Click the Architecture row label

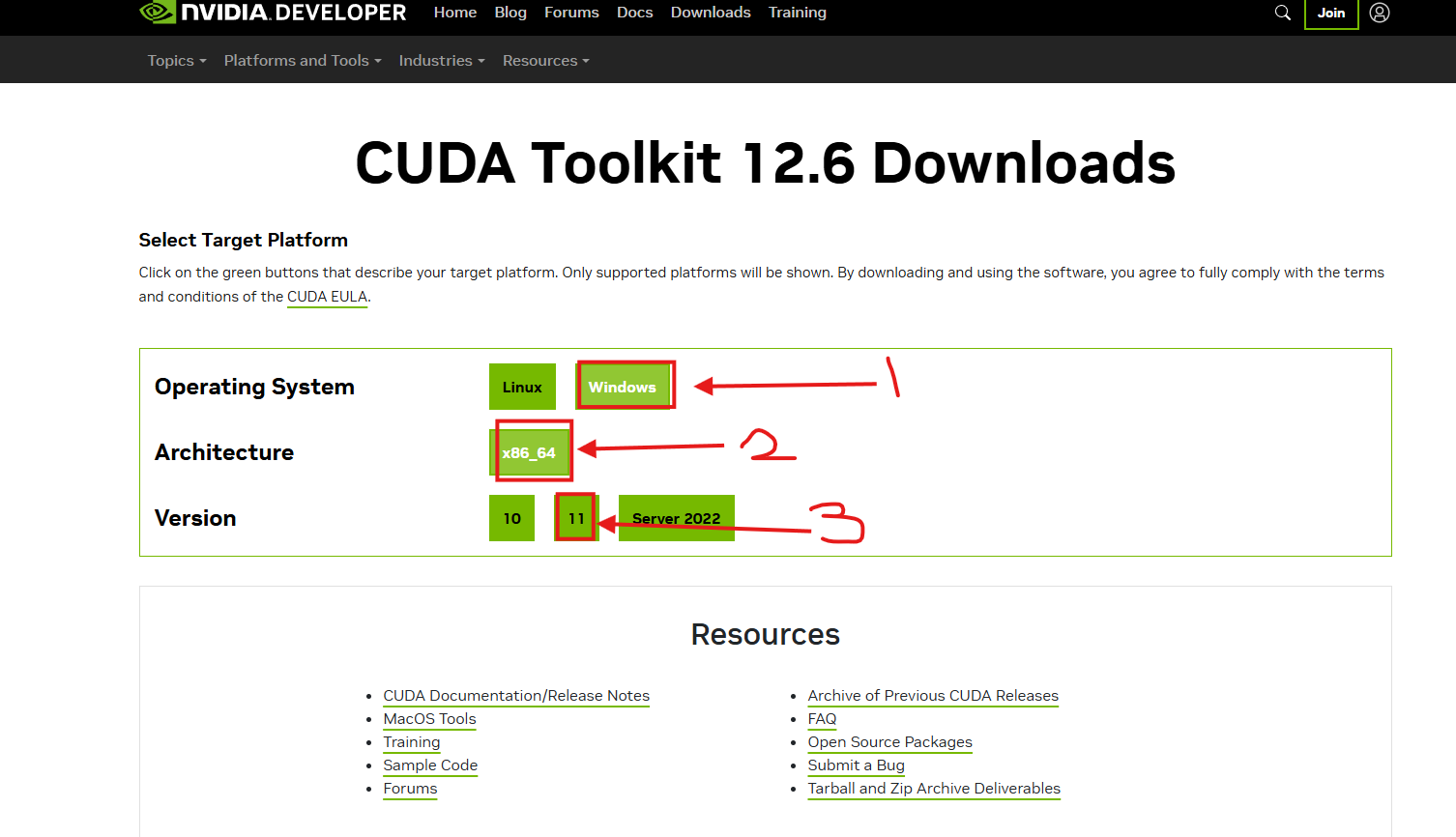pyautogui.click(x=224, y=452)
